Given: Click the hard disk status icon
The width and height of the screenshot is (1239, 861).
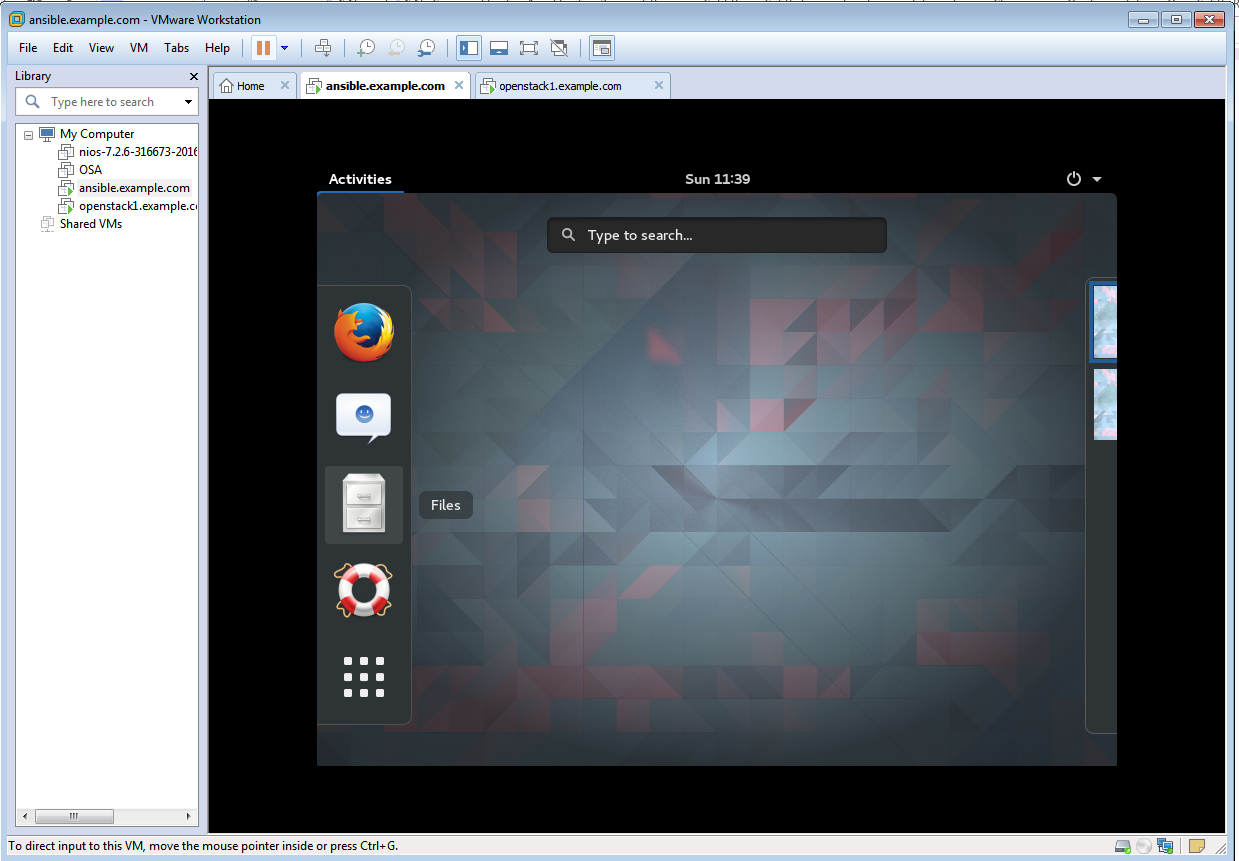Looking at the screenshot, I should 1124,846.
